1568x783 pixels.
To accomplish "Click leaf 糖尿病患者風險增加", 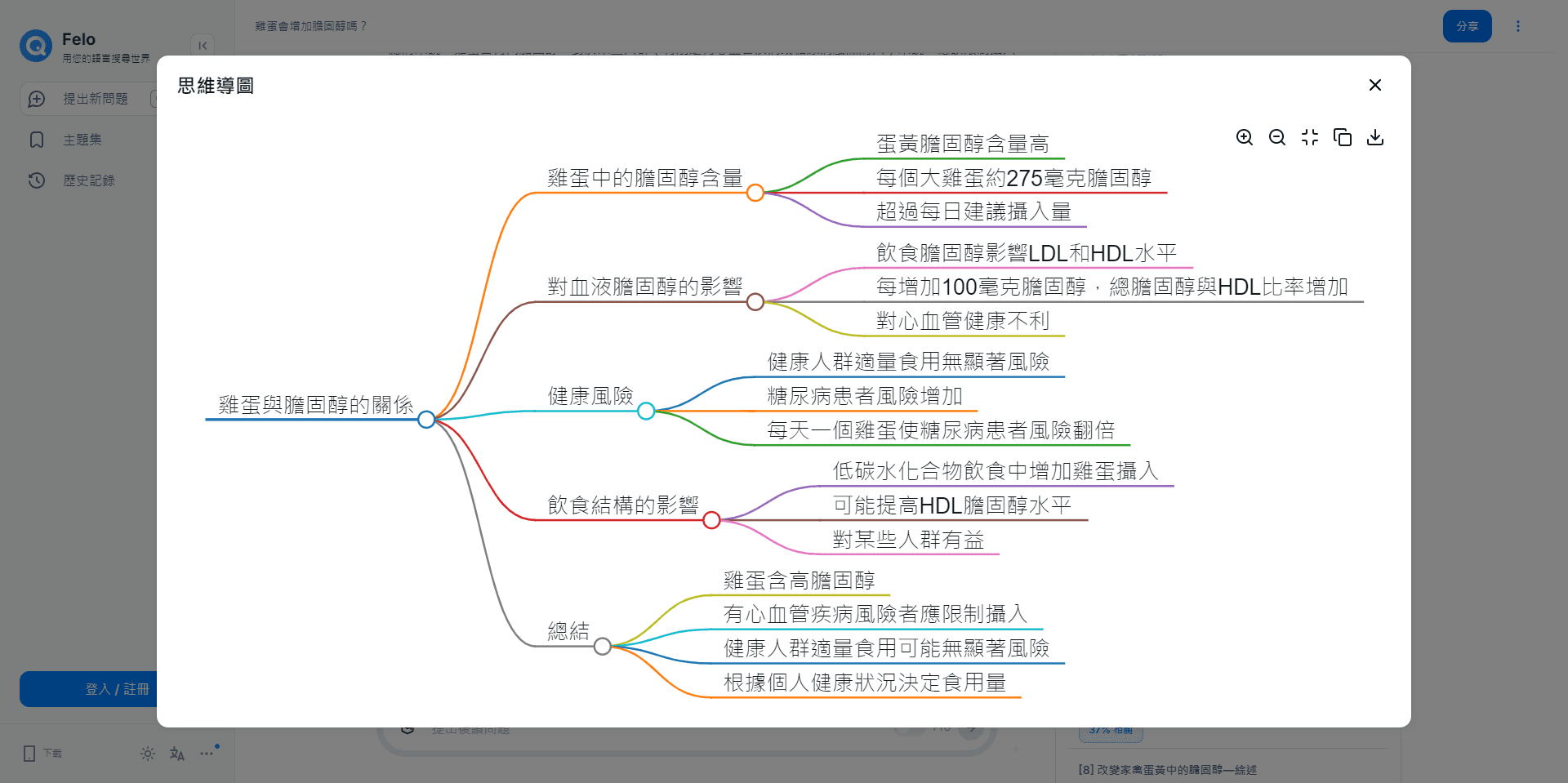I will (865, 396).
